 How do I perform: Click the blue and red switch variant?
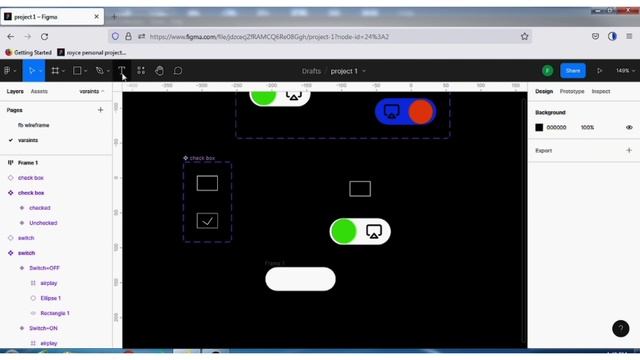(x=406, y=111)
